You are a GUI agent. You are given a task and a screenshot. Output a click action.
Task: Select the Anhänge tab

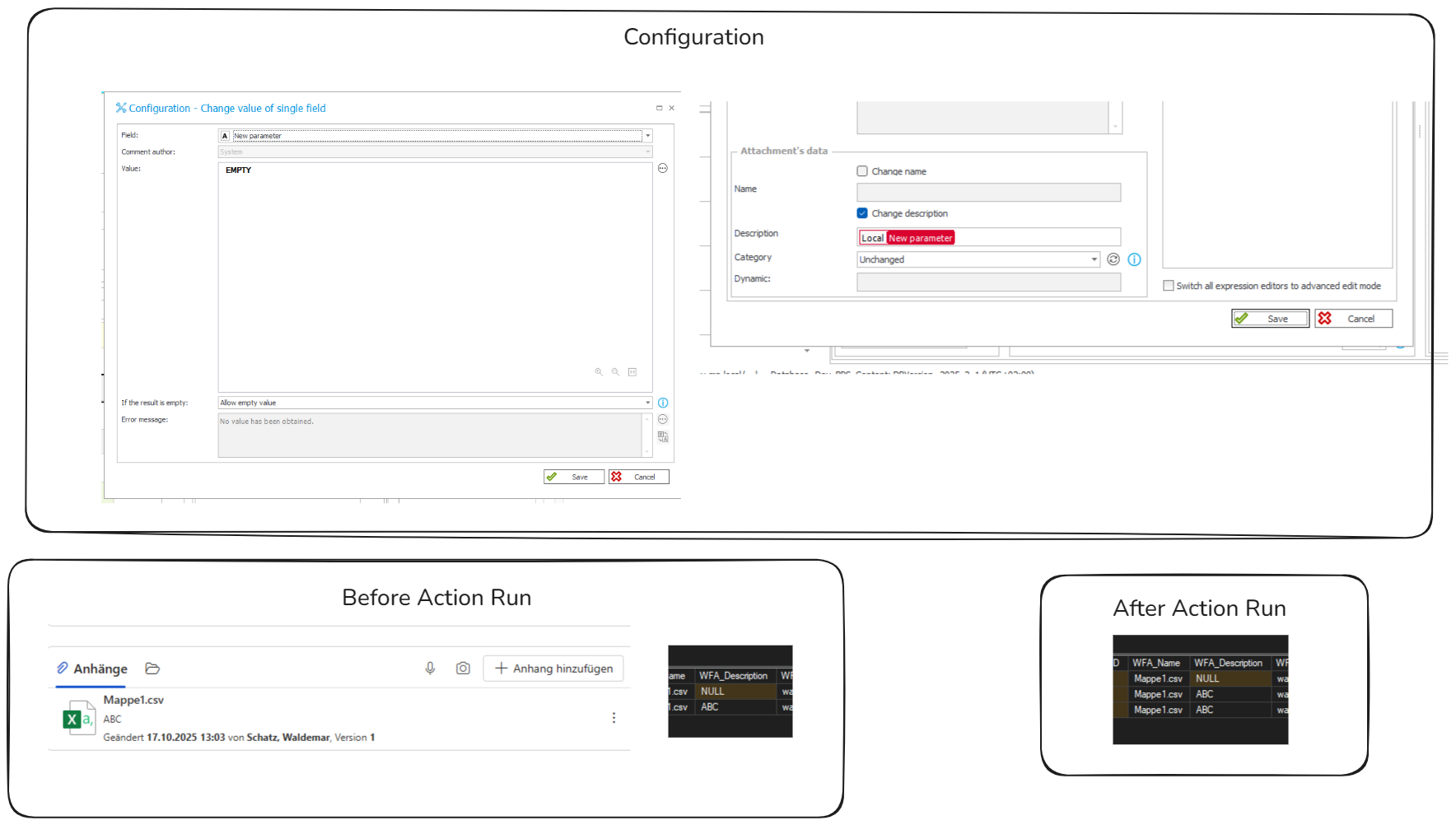[91, 669]
